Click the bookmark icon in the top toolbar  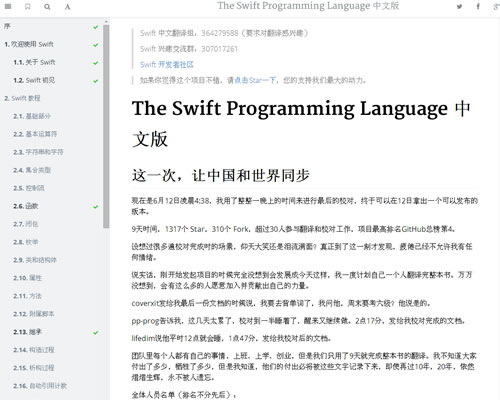(28, 6)
